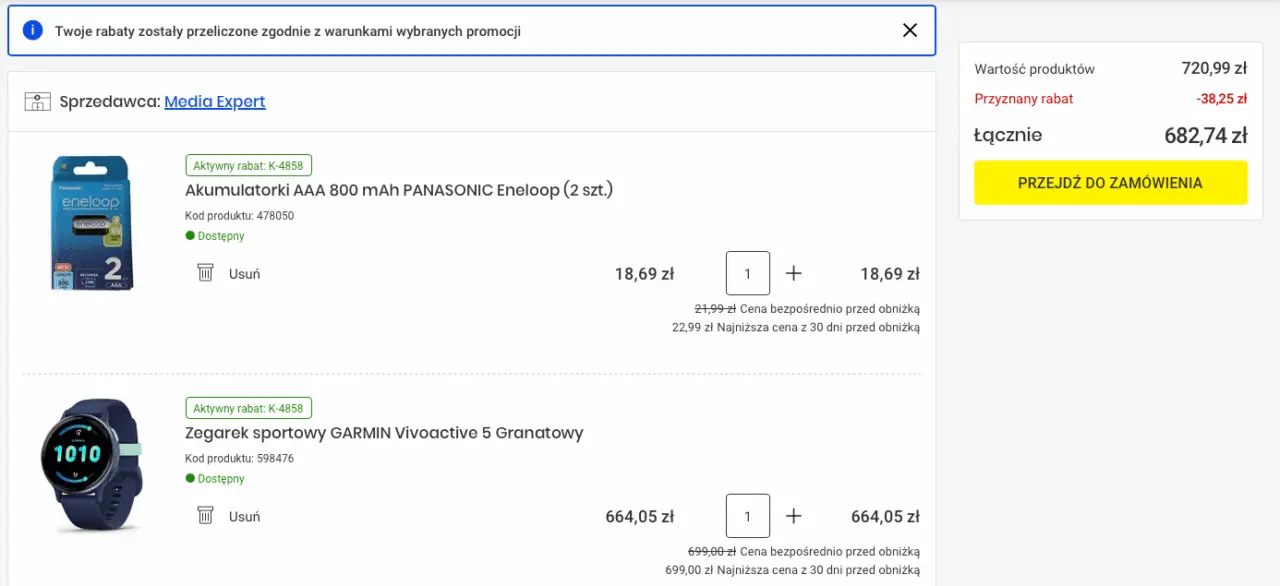
Task: Click the blue info icon in banner
Action: 32,30
